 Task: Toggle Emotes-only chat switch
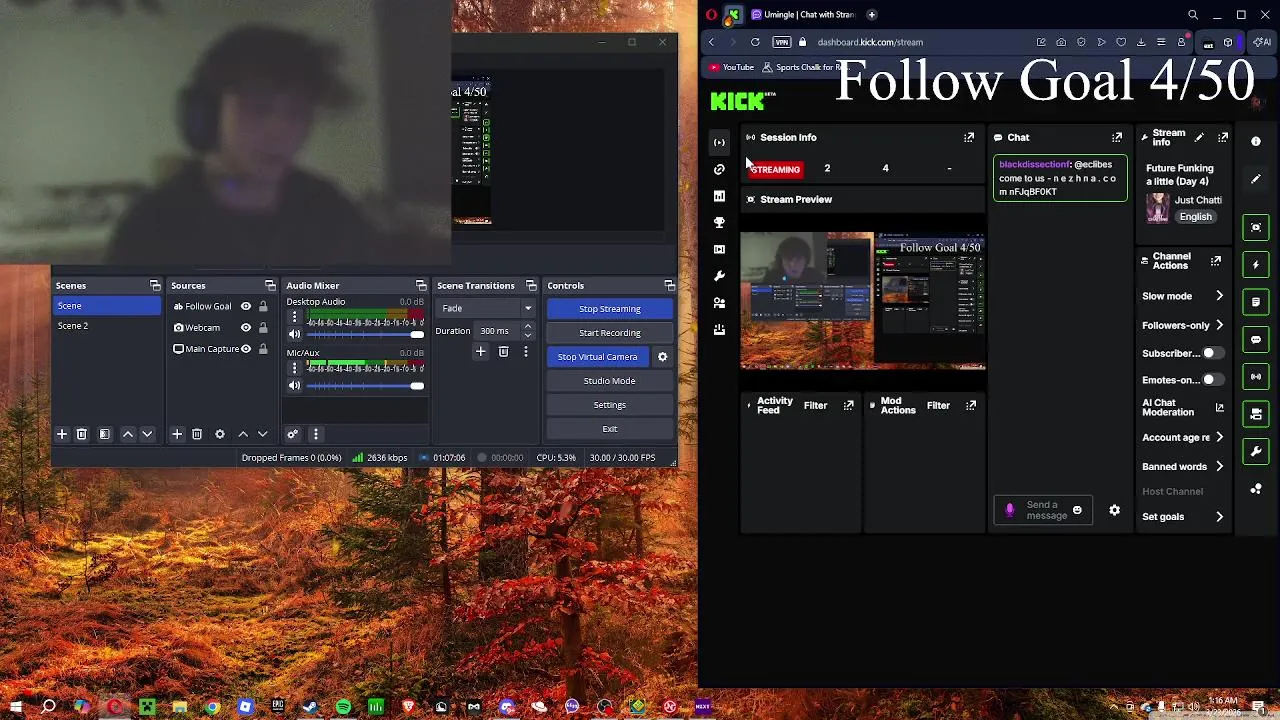(x=1212, y=380)
